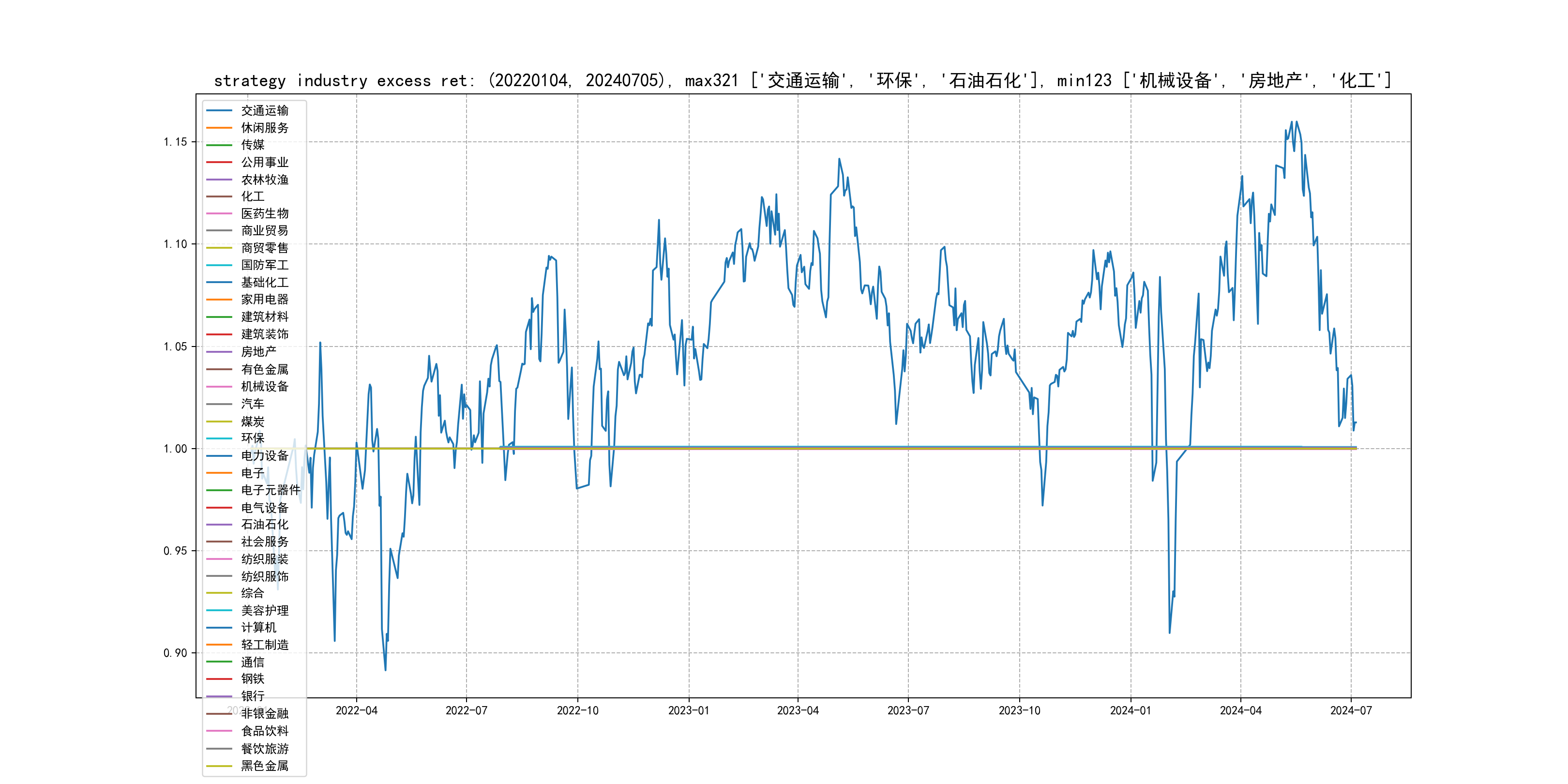Screen dimensions: 1568x784
Task: Click the chart title text
Action: click(802, 80)
